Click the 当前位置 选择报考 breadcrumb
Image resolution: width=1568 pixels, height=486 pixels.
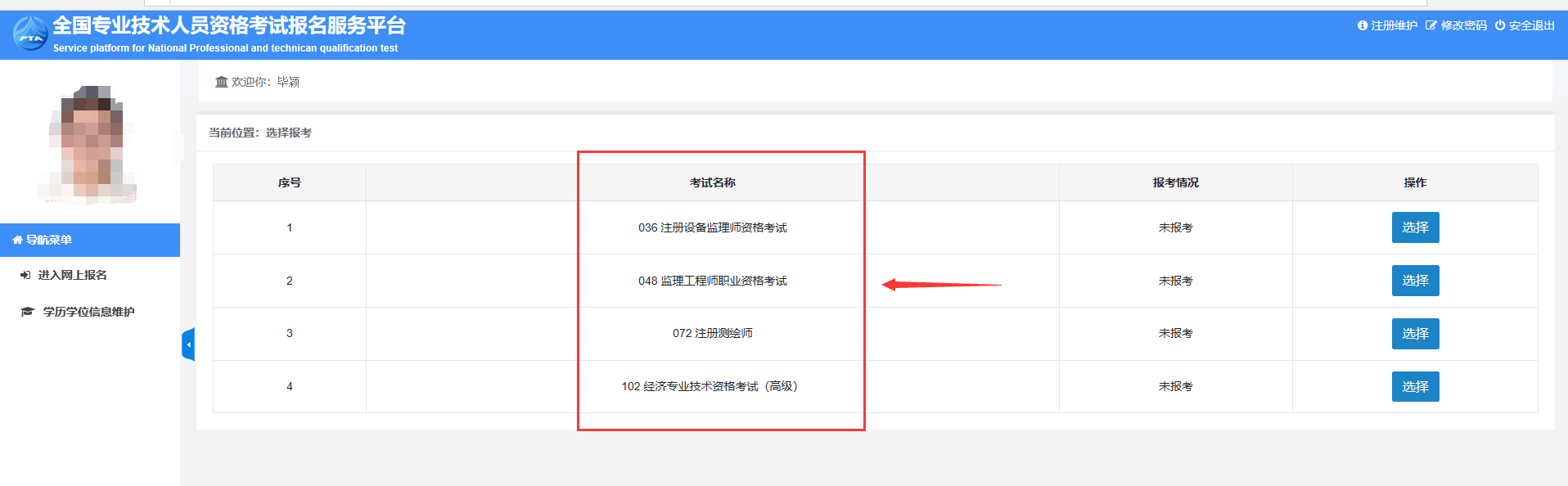[260, 133]
